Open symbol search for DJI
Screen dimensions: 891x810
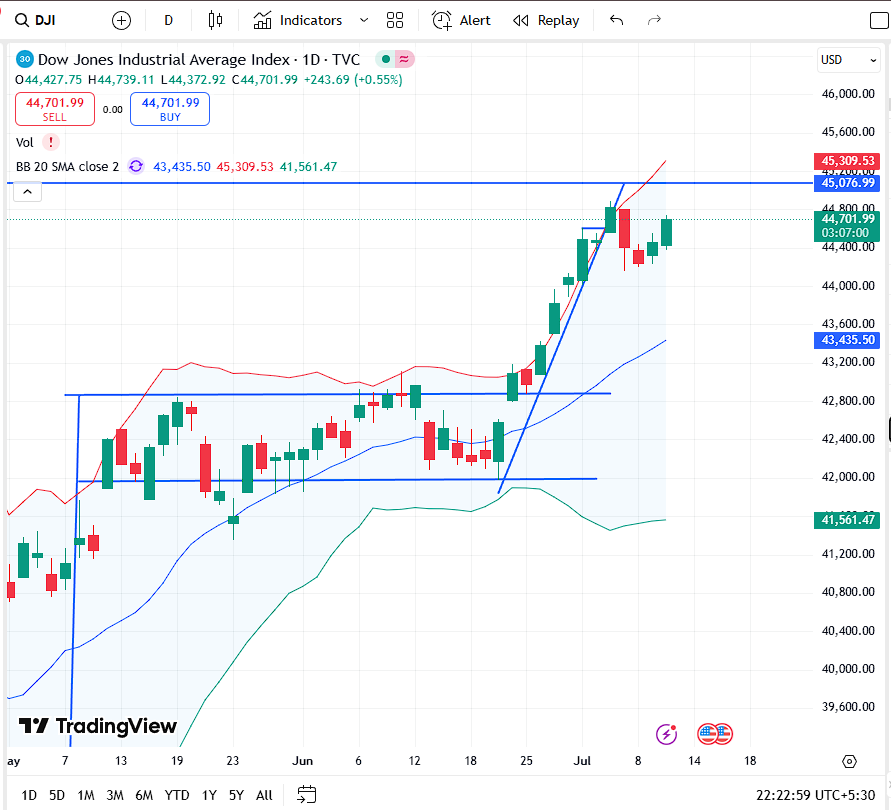click(x=35, y=20)
